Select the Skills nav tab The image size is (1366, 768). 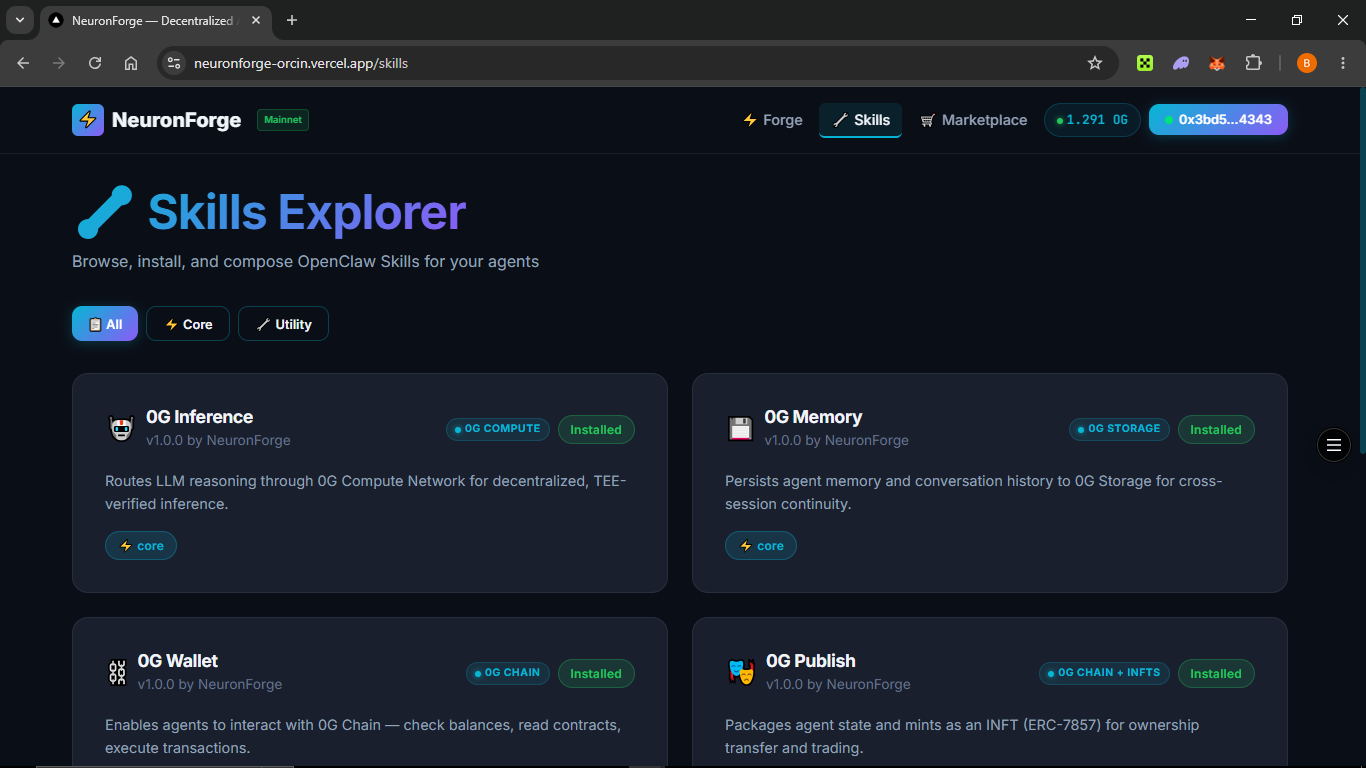pos(861,120)
